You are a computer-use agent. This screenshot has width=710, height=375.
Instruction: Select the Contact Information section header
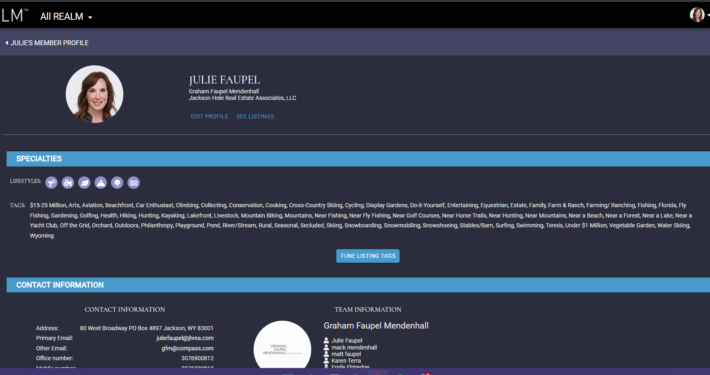(x=358, y=285)
